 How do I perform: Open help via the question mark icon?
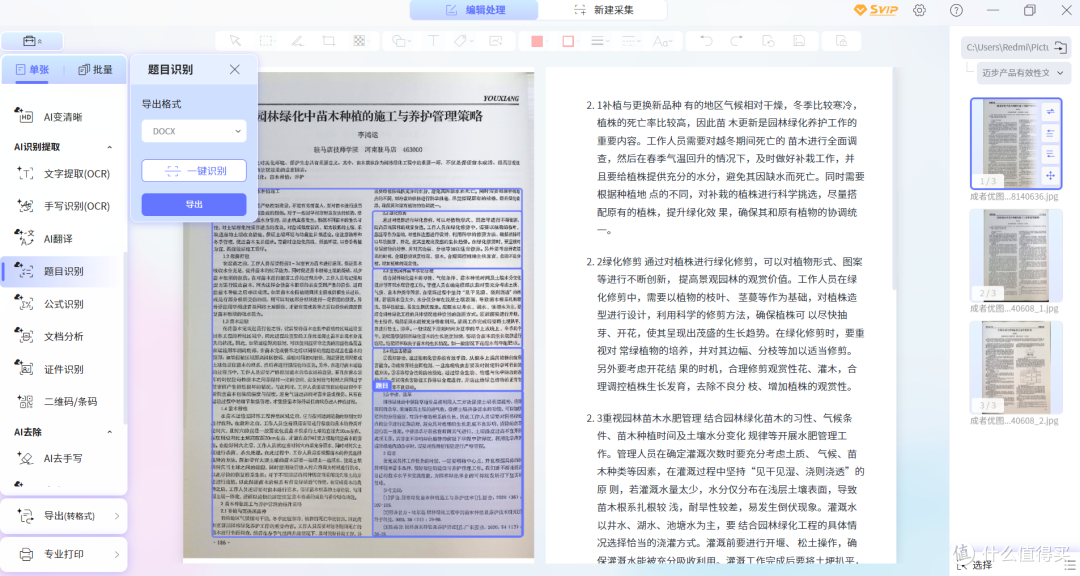tap(956, 10)
